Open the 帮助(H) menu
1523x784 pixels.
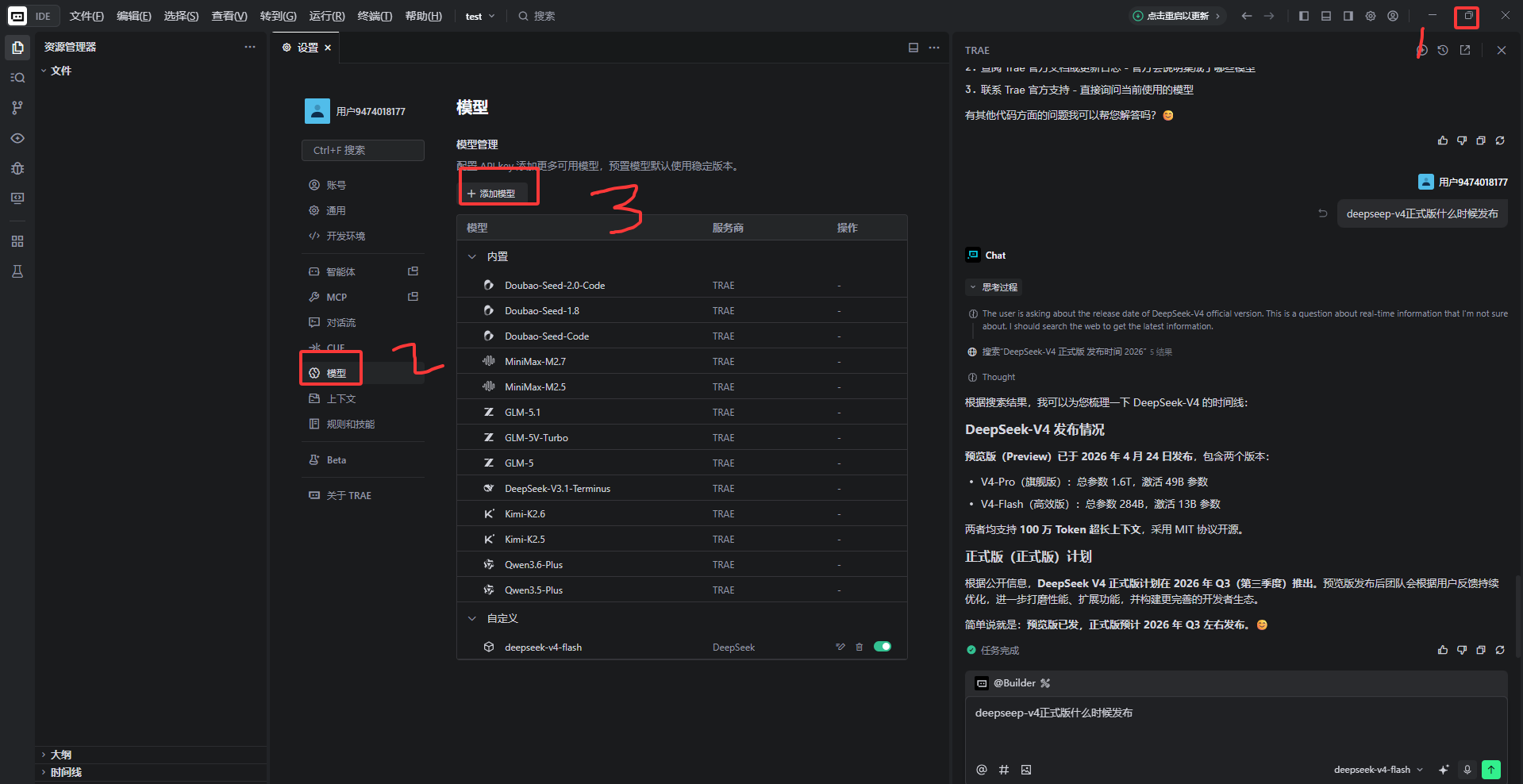[x=423, y=16]
